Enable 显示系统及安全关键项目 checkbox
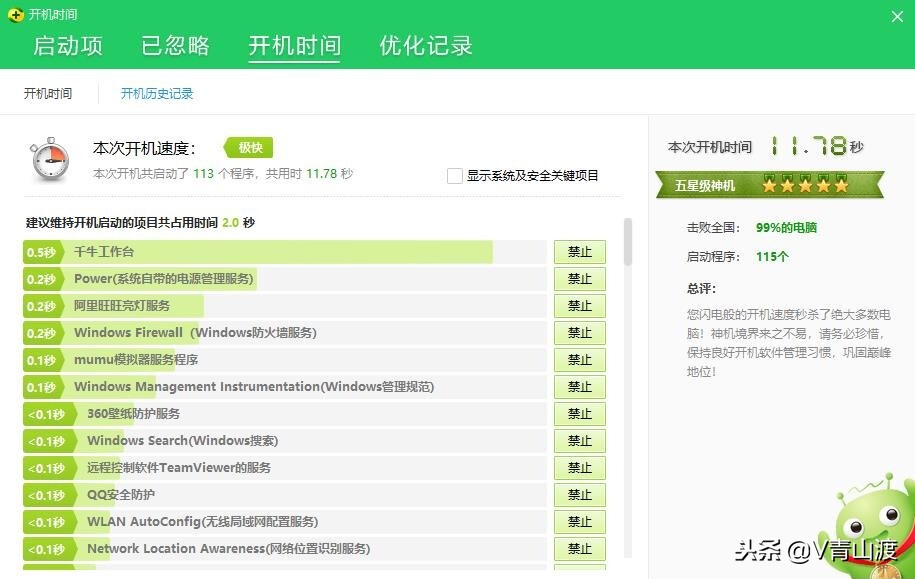915x579 pixels. coord(454,175)
